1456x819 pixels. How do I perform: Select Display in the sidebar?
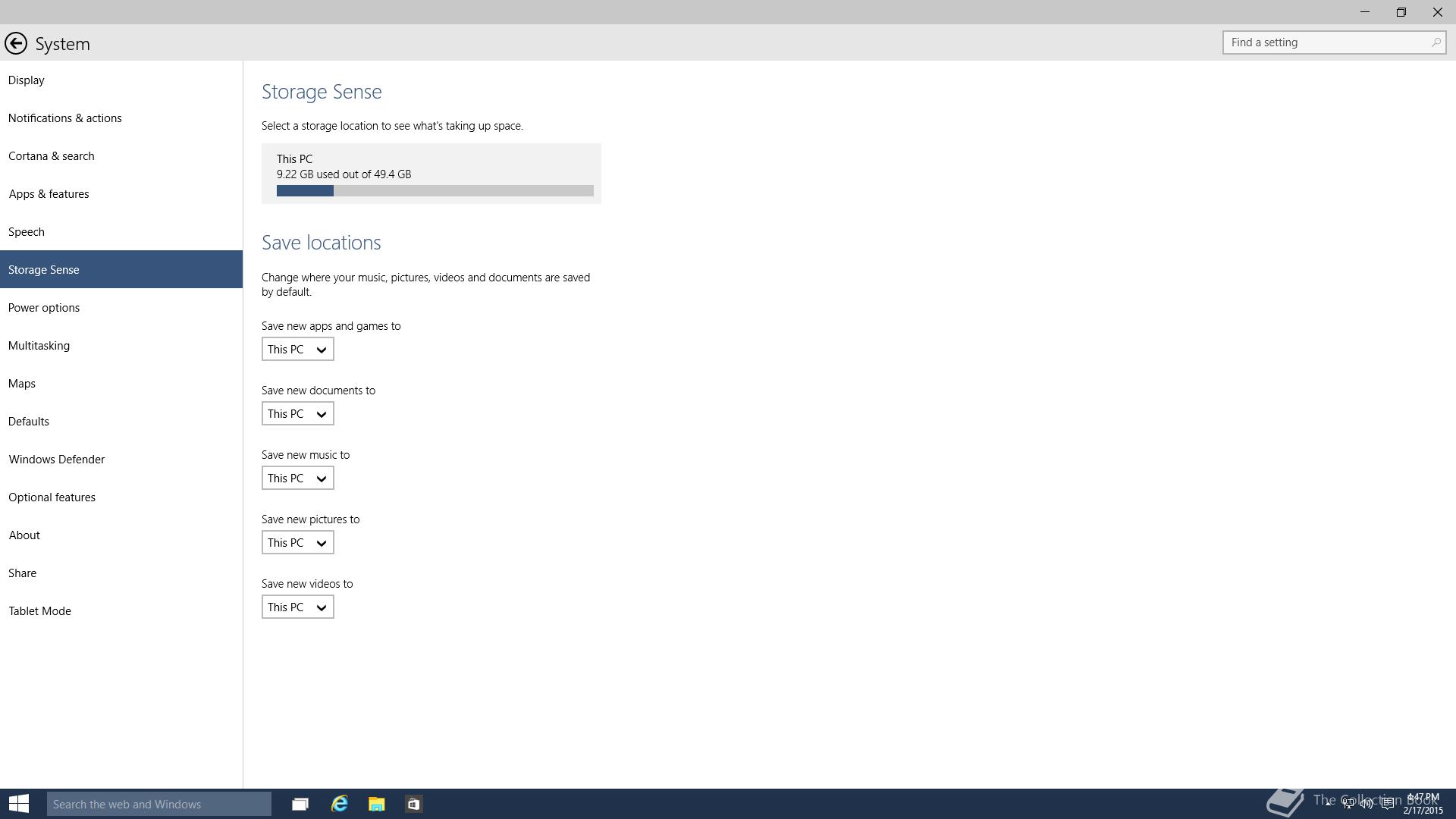(121, 80)
